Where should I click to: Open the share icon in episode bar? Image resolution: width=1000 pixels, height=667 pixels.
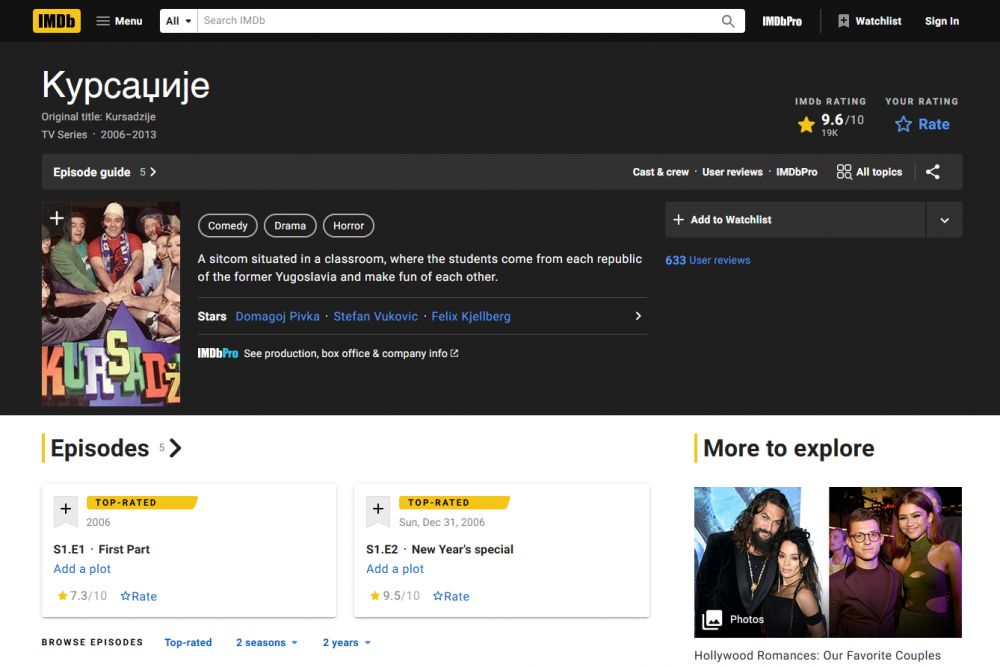(x=932, y=172)
